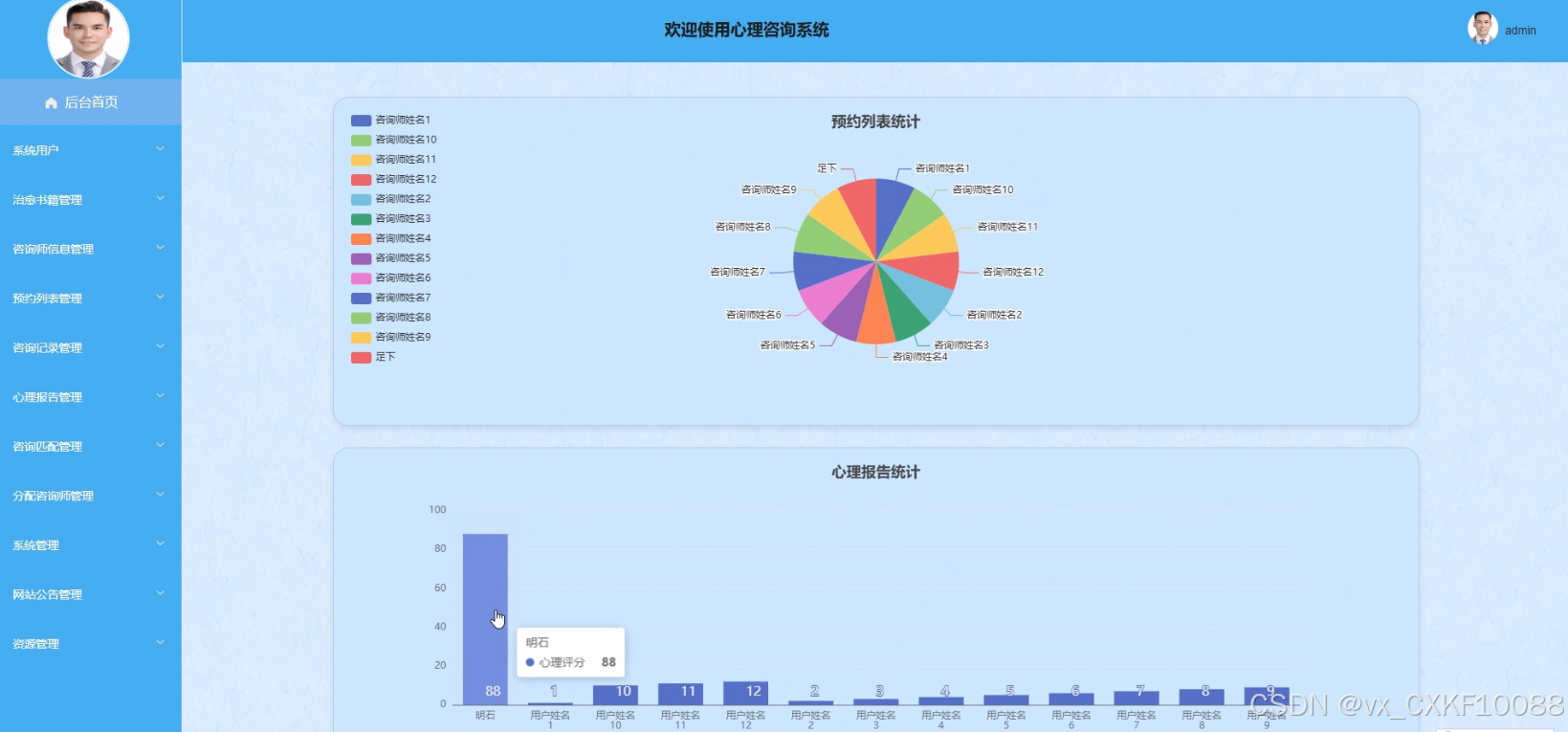Toggle legend swatch for 咨询师姓名4
The image size is (1568, 732).
361,238
